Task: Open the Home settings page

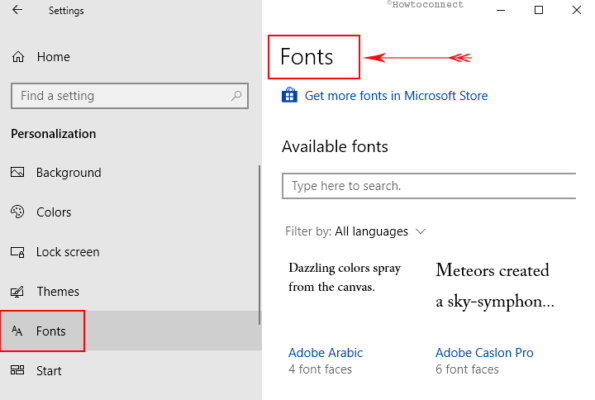Action: (x=54, y=57)
